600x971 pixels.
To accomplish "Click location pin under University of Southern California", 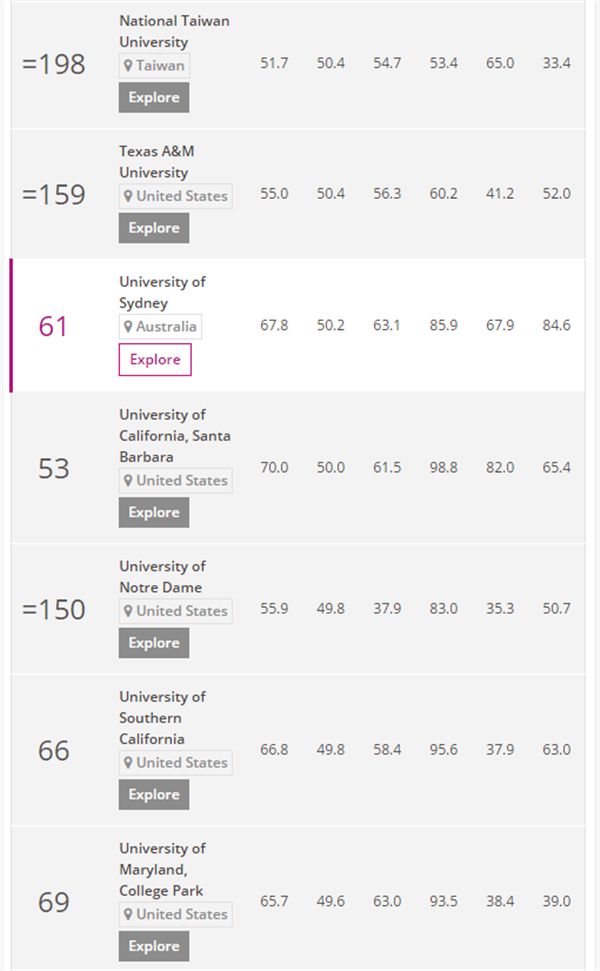I will pos(128,763).
